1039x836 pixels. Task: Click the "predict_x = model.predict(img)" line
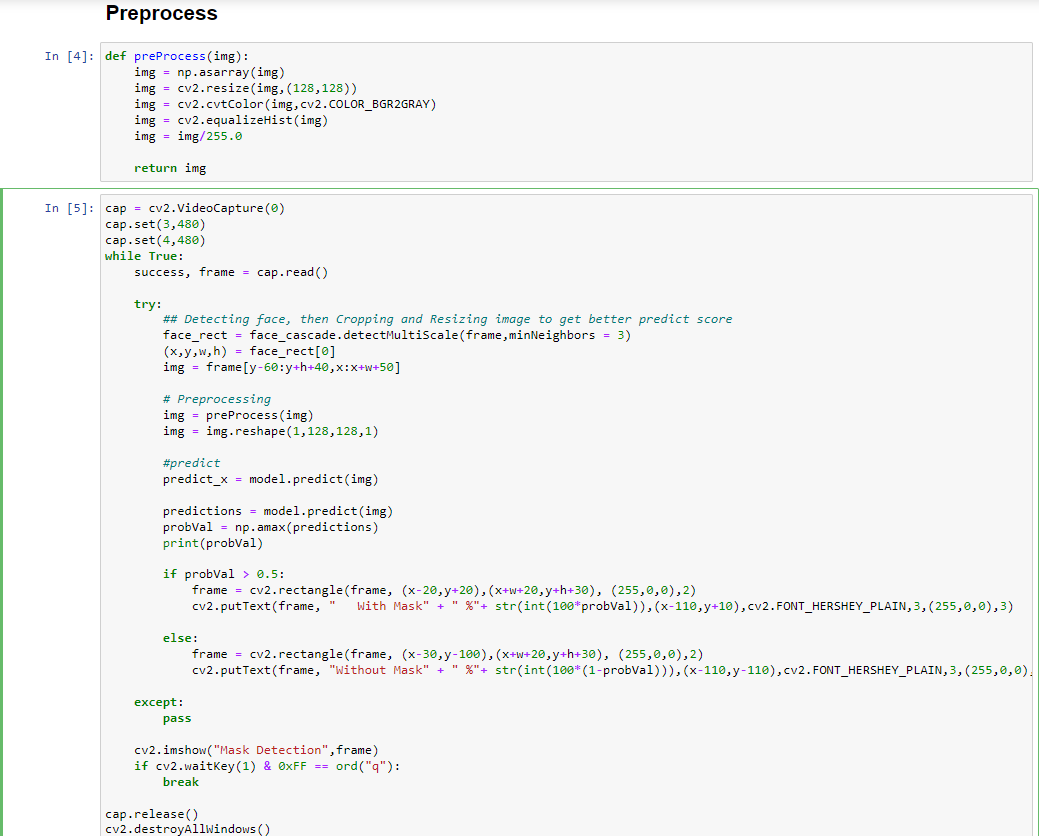click(x=270, y=479)
